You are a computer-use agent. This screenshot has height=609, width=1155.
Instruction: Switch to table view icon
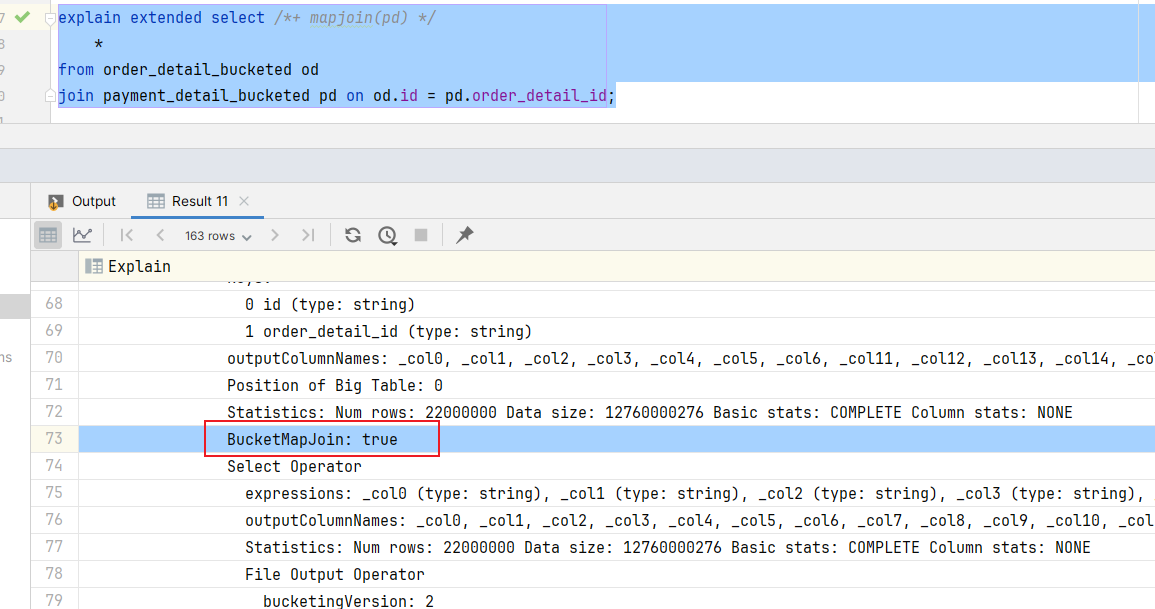pyautogui.click(x=48, y=236)
